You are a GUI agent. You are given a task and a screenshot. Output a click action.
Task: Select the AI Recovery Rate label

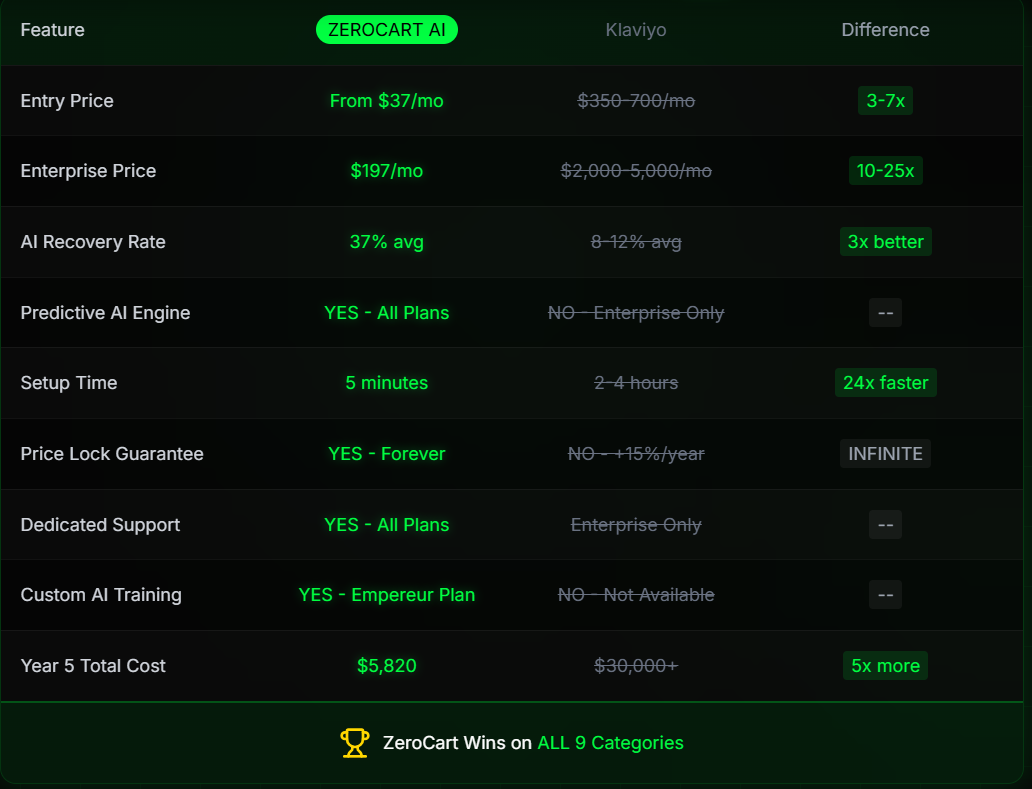93,242
